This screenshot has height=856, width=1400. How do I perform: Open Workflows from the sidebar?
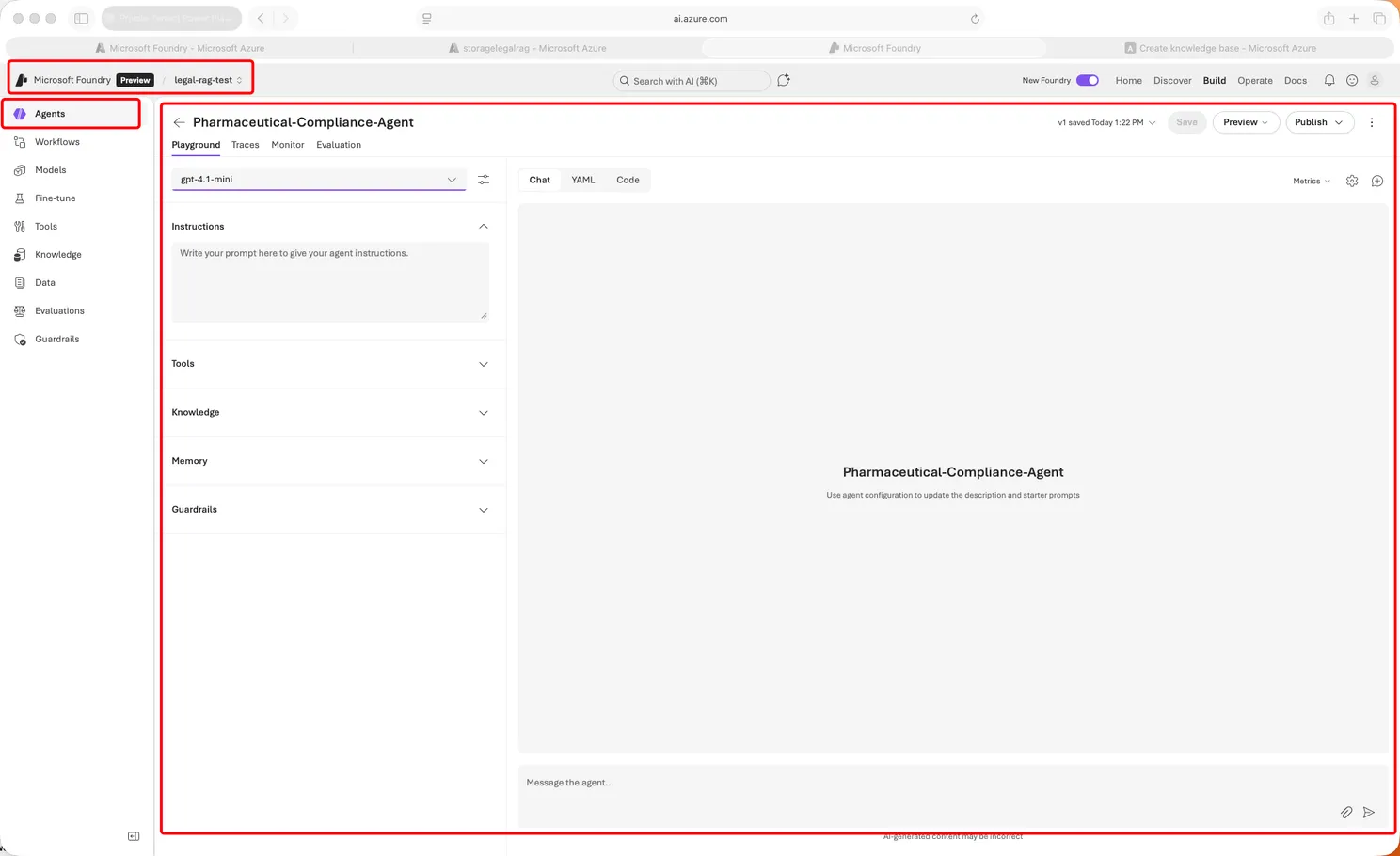56,142
